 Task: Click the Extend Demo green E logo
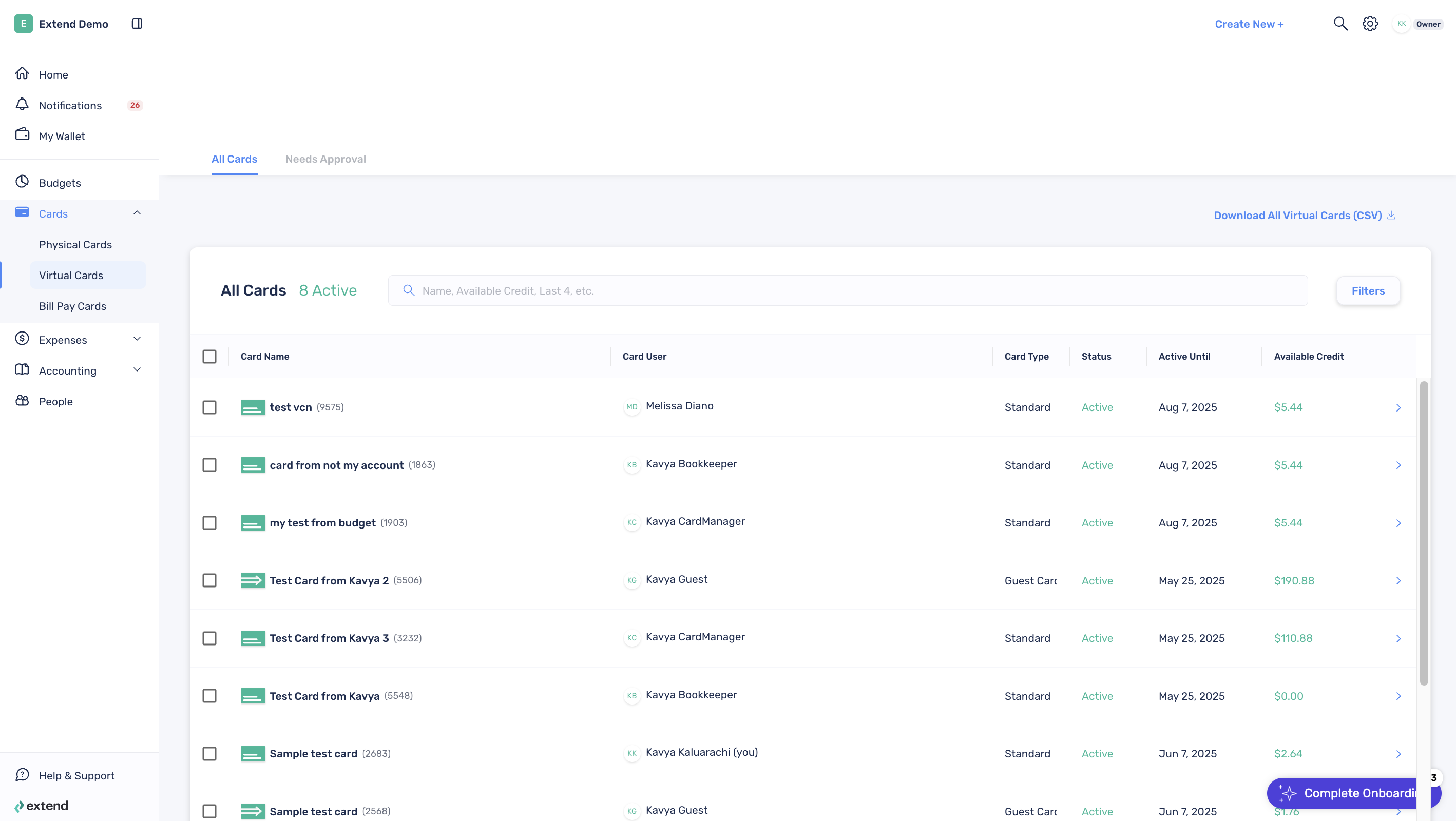click(23, 24)
